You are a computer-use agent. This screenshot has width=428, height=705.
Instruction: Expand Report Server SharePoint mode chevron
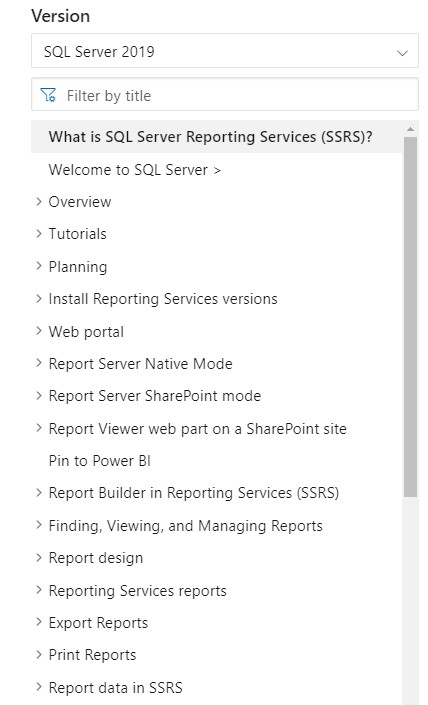click(39, 396)
